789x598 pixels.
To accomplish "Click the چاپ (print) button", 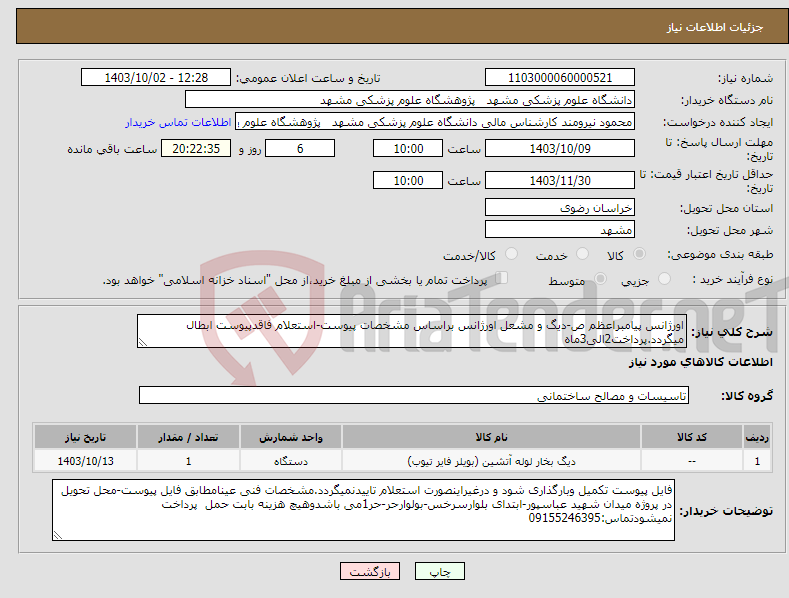I will click(x=439, y=571).
